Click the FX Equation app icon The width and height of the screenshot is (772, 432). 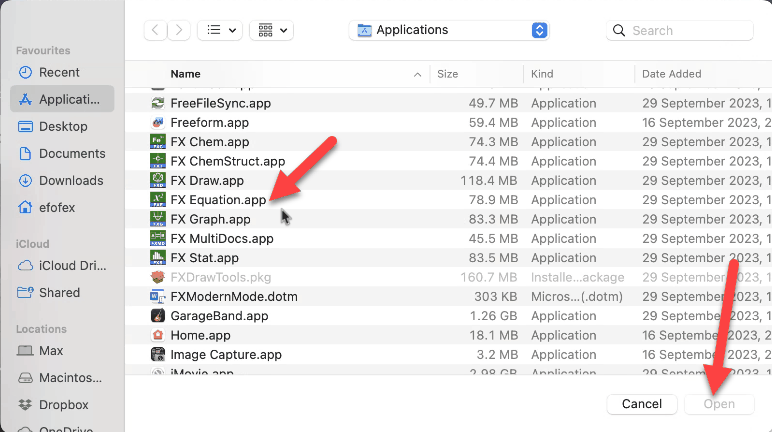point(158,199)
